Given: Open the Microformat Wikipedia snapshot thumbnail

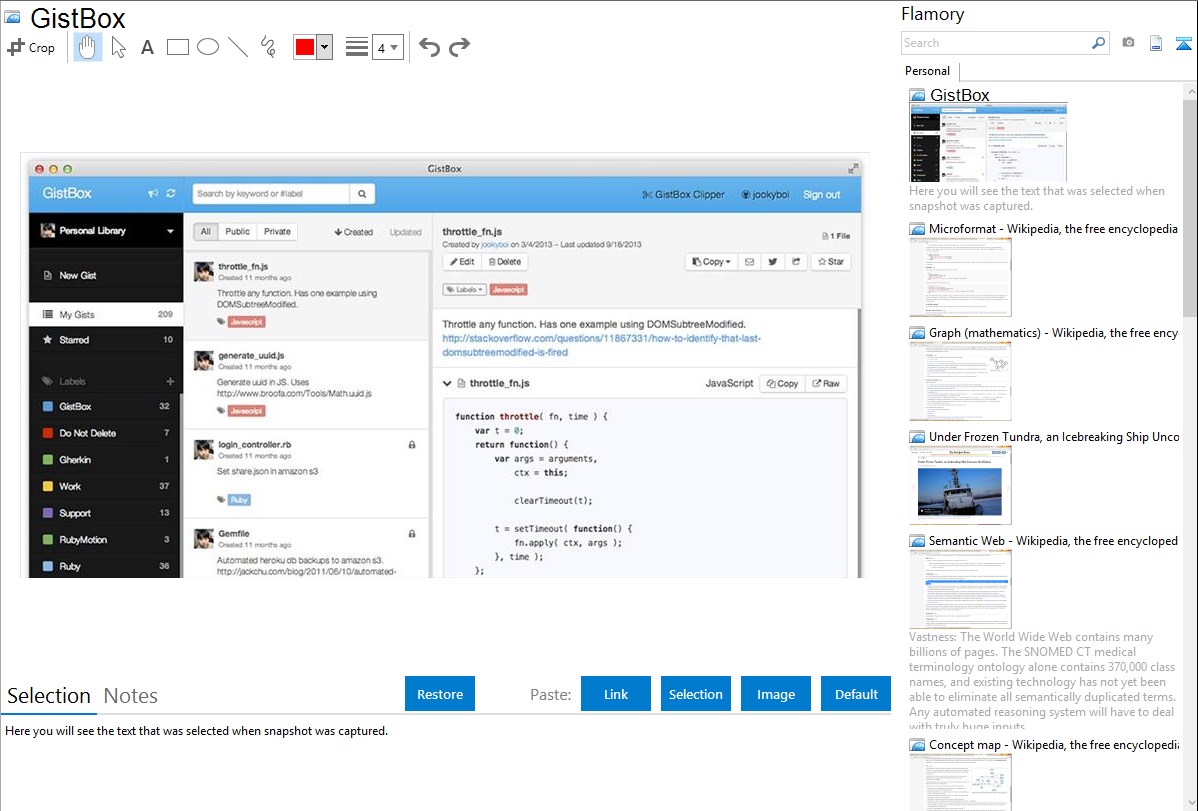Looking at the screenshot, I should coord(960,277).
